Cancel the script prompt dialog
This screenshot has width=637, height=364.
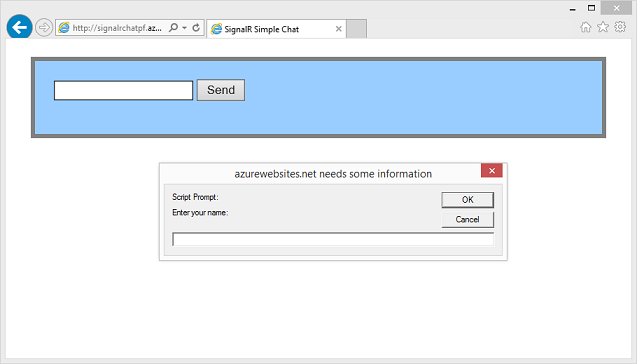tap(468, 219)
